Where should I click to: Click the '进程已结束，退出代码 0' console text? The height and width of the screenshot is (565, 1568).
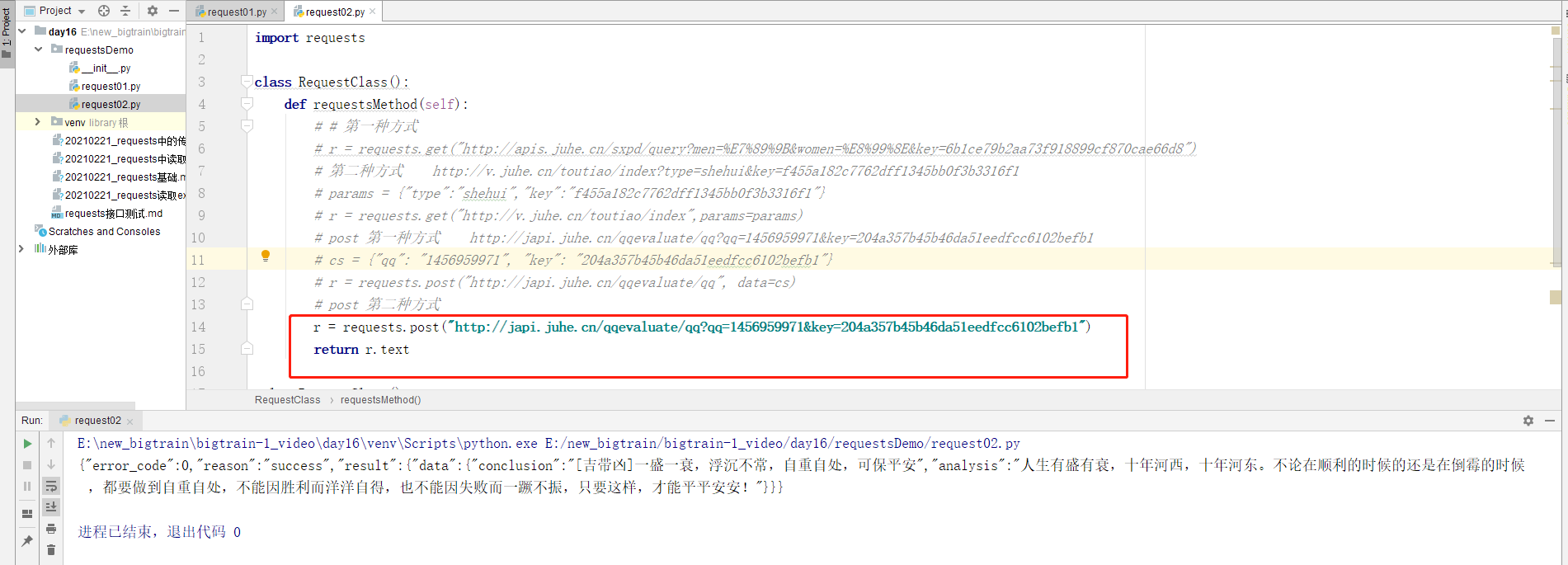pos(159,532)
